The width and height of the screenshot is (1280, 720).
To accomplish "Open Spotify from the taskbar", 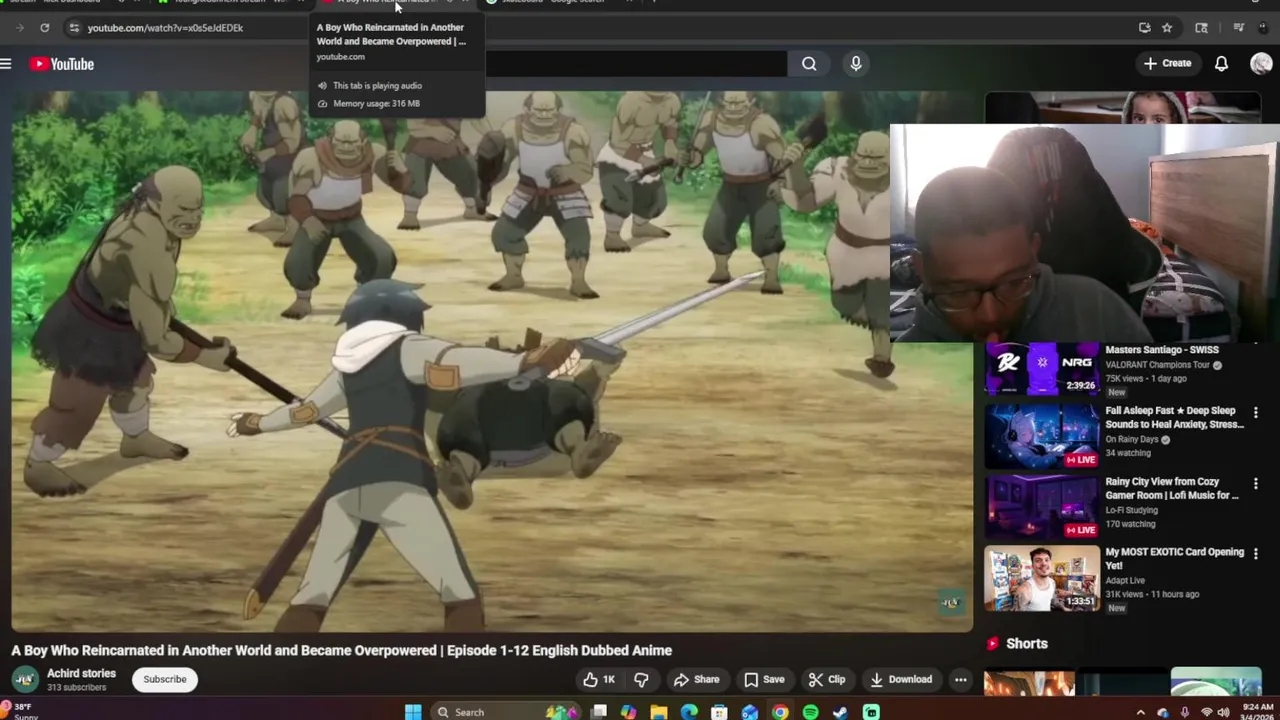I will (x=810, y=712).
